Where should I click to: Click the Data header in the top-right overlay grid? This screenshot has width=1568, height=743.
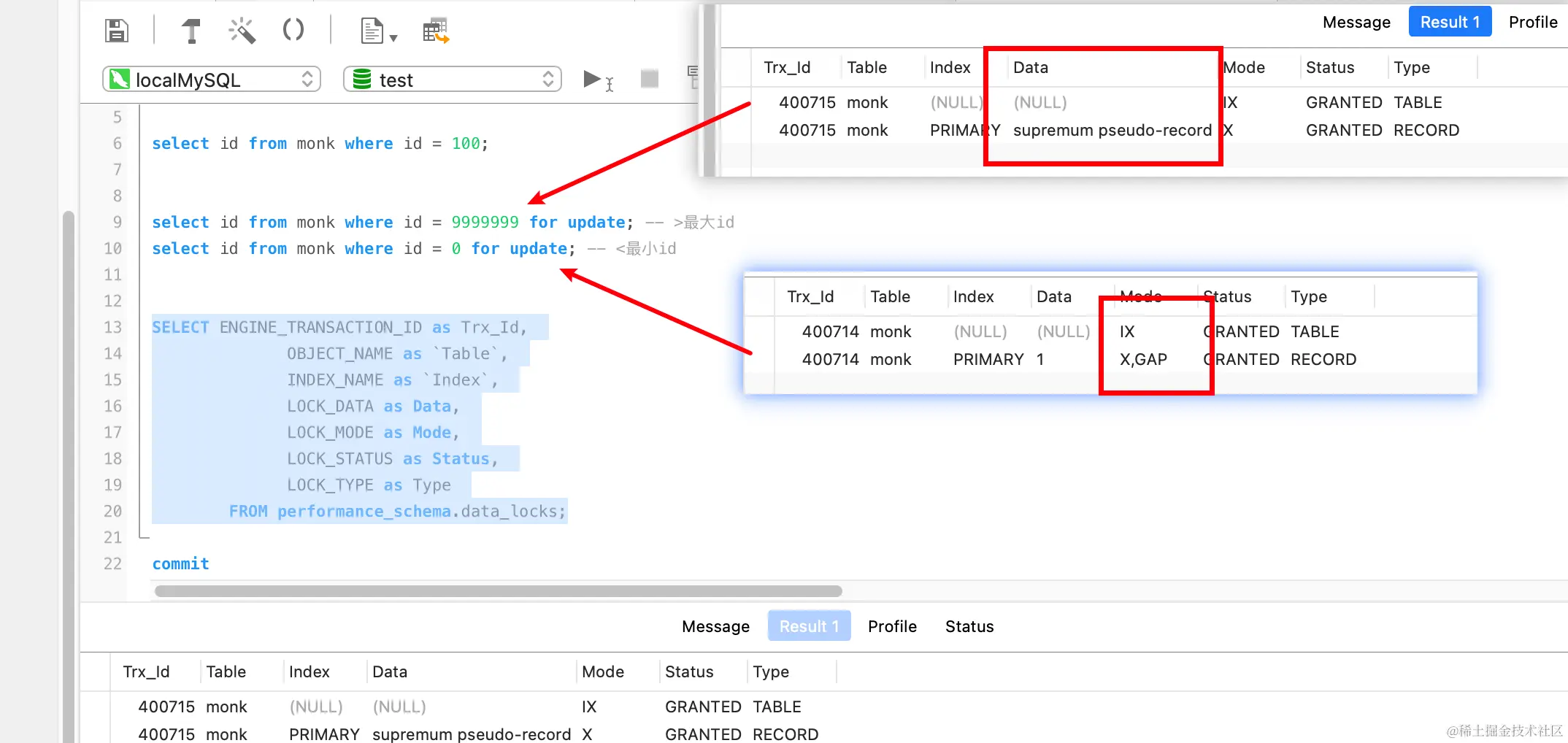point(1030,67)
